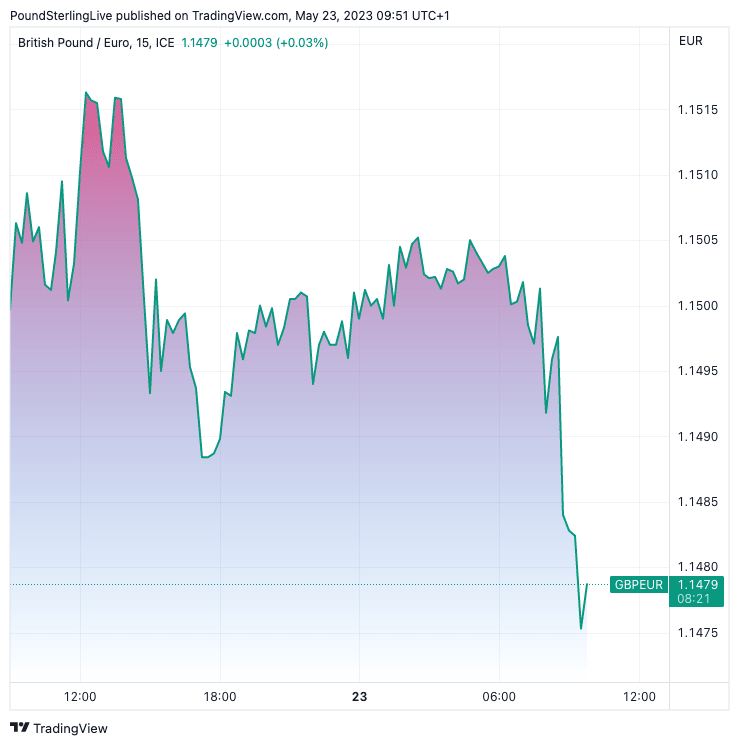Open the TradingView wordmark link

click(70, 728)
